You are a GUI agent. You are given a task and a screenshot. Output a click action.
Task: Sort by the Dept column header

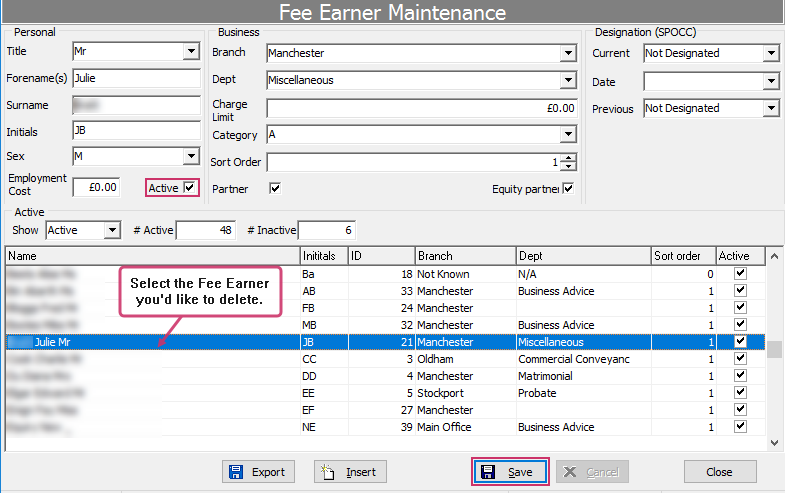click(583, 256)
